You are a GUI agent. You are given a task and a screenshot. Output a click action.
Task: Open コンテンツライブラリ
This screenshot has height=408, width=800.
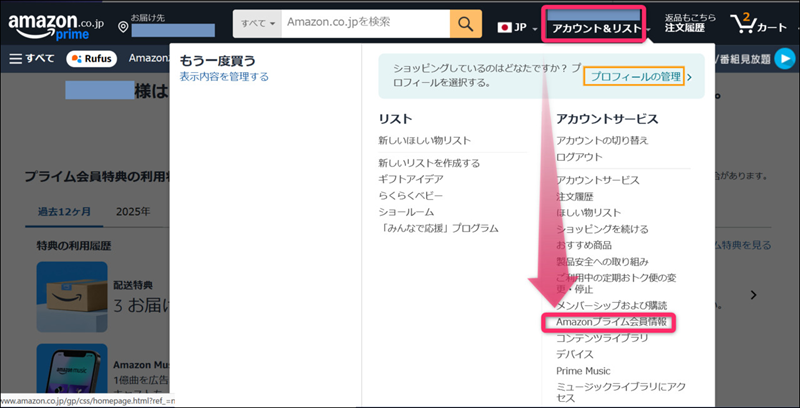coord(602,338)
